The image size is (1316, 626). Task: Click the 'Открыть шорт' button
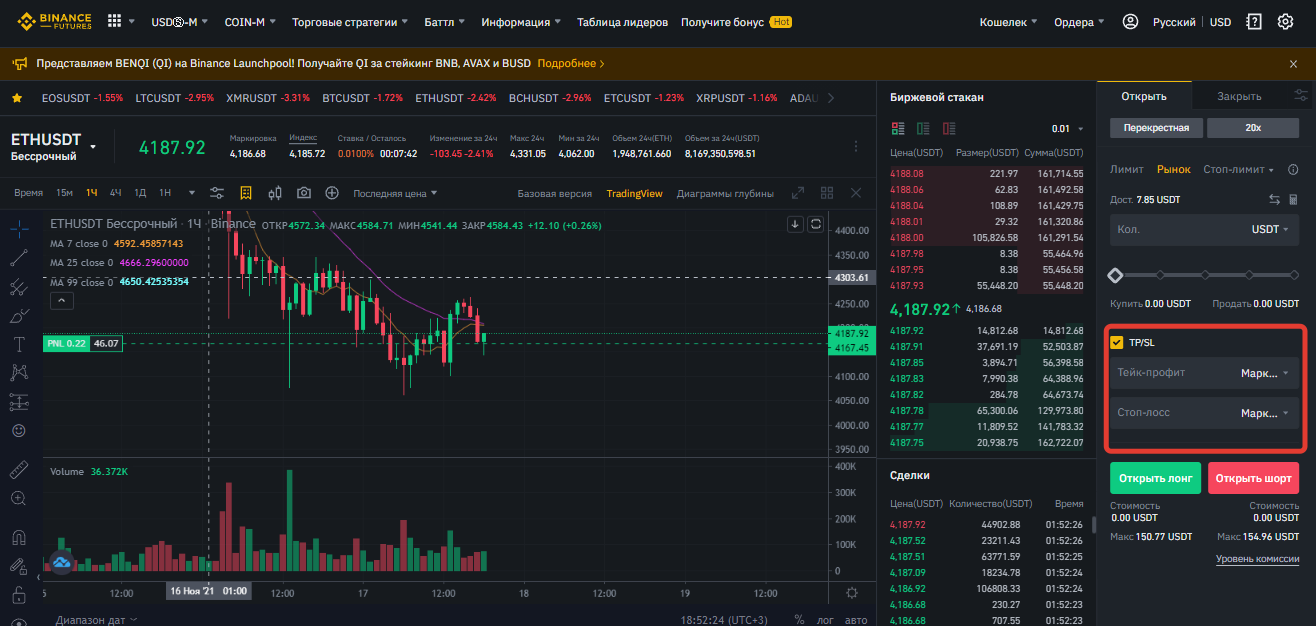pyautogui.click(x=1253, y=478)
